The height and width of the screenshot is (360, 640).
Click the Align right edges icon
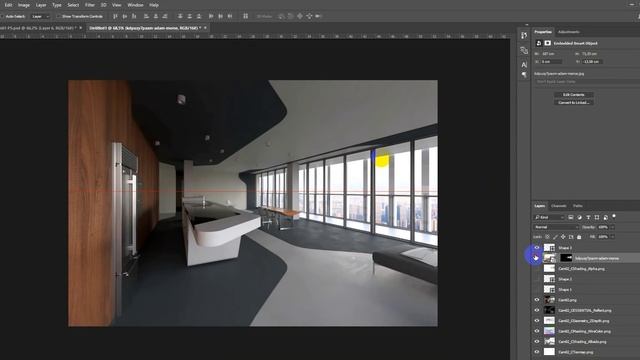(x=165, y=16)
